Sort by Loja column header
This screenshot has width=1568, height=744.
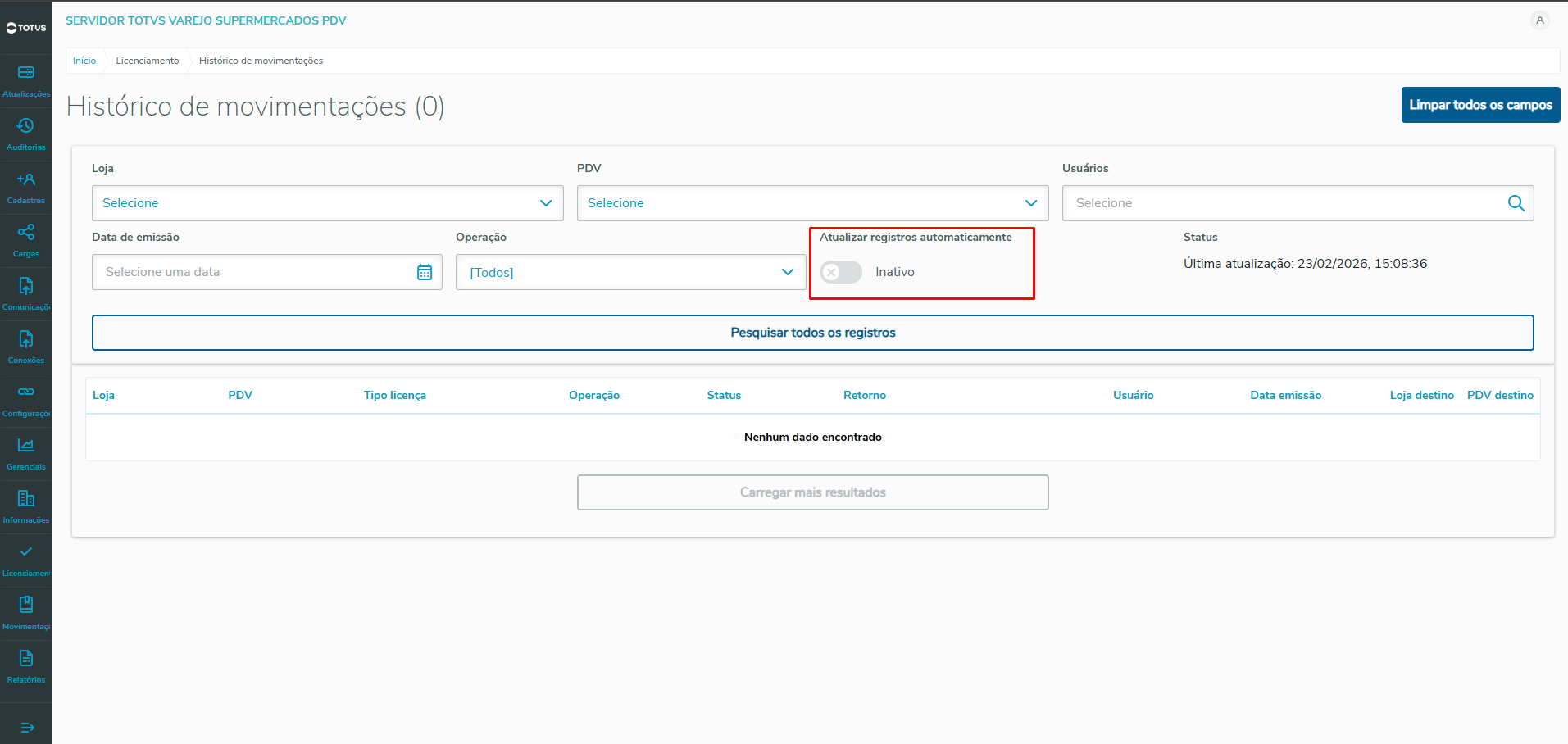coord(103,395)
